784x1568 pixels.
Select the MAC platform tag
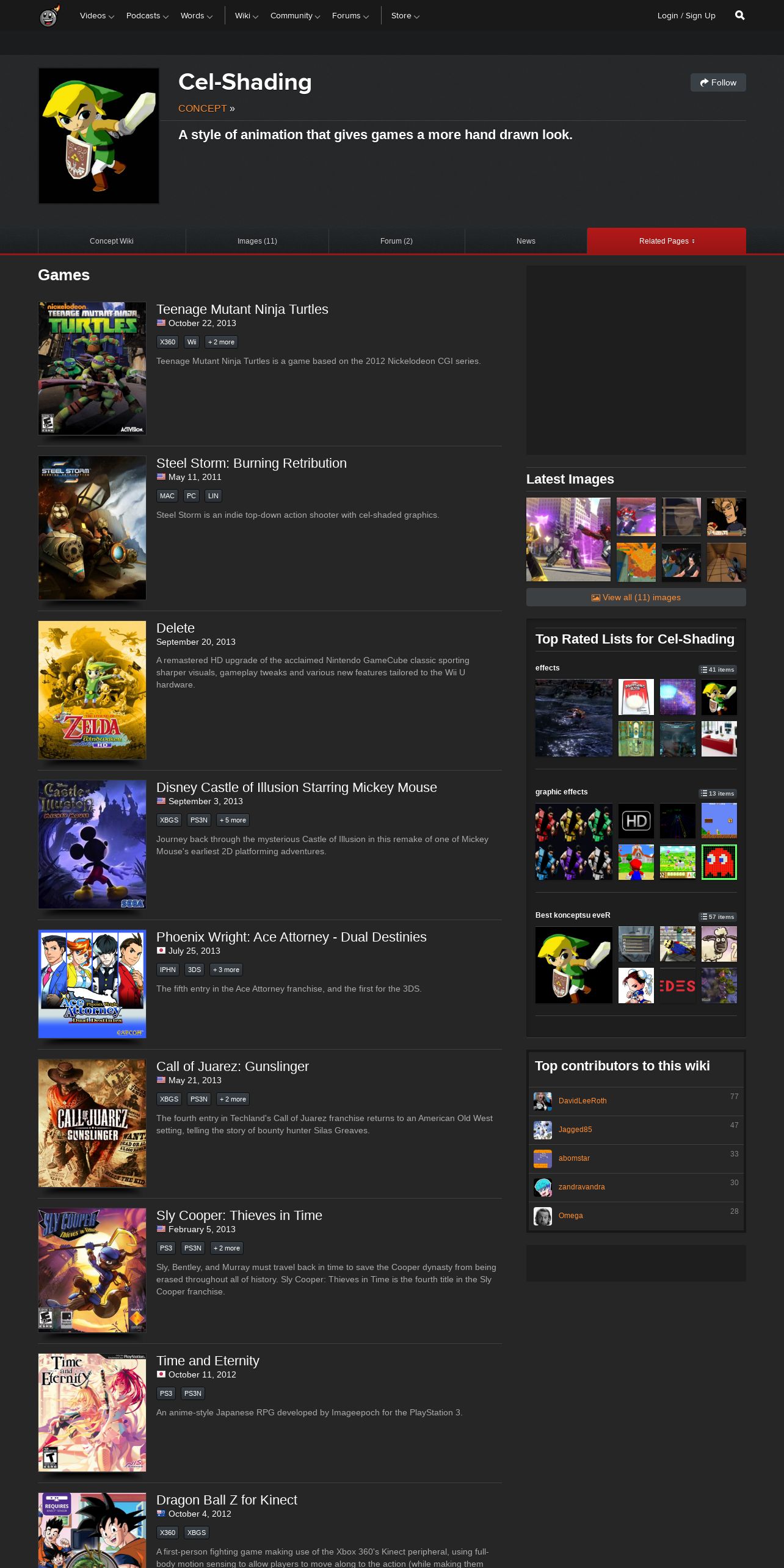pyautogui.click(x=167, y=496)
